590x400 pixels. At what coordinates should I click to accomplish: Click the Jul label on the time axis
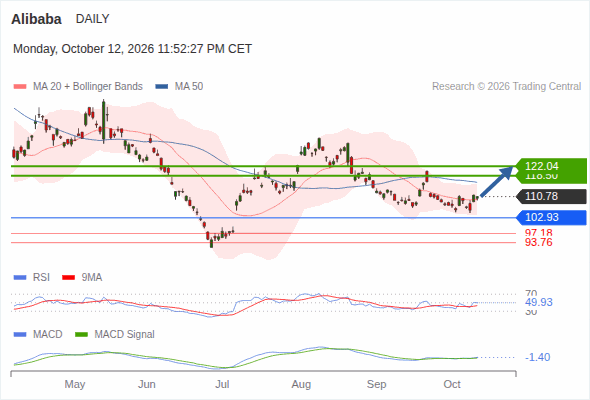[x=222, y=384]
